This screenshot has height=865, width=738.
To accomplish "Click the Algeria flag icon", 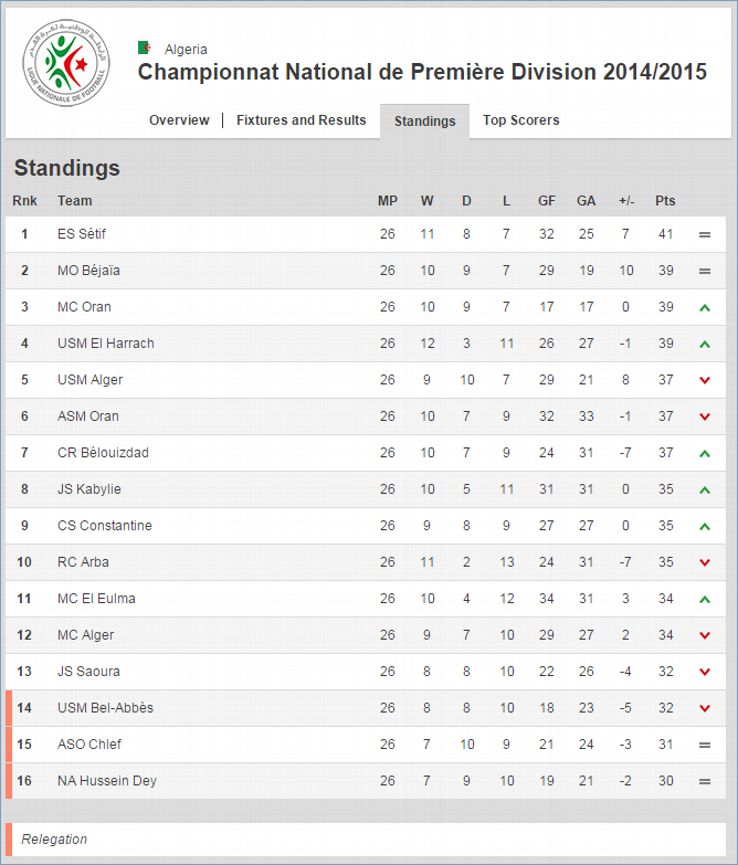I will 145,48.
